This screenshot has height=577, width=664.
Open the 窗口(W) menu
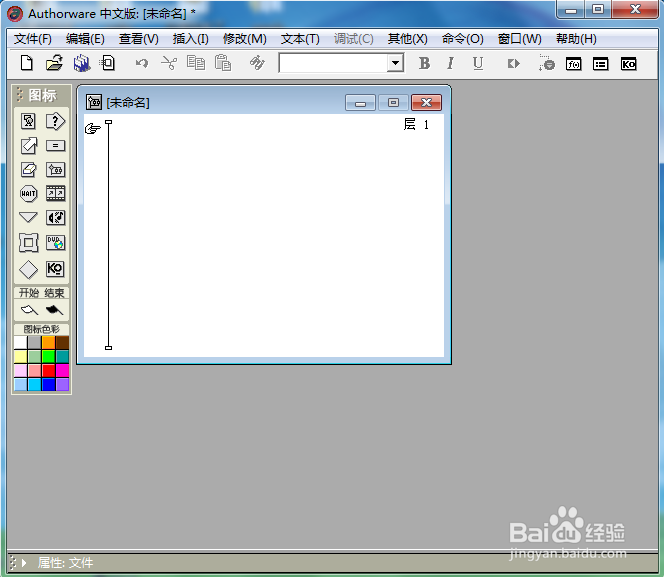(520, 39)
